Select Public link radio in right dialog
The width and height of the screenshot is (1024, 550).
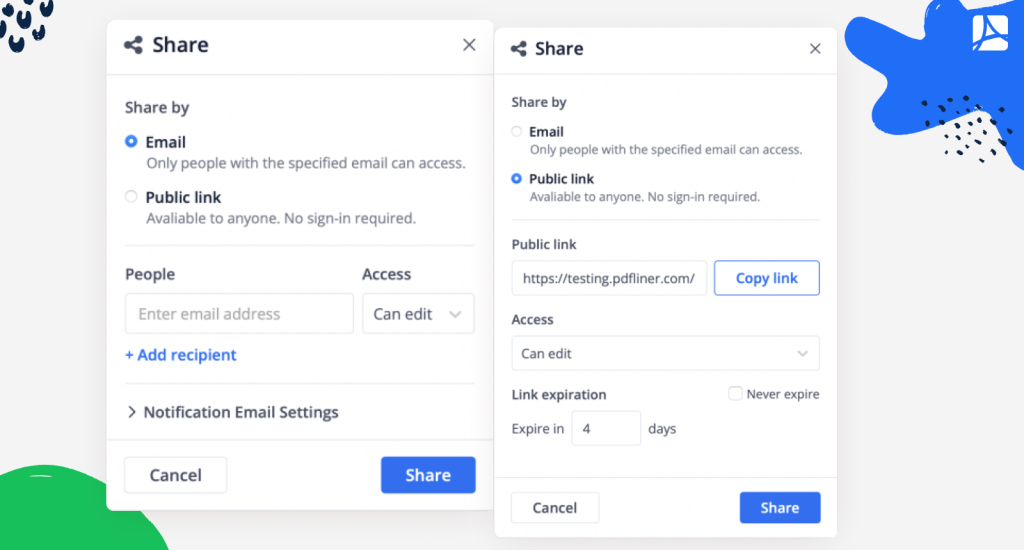click(x=517, y=179)
